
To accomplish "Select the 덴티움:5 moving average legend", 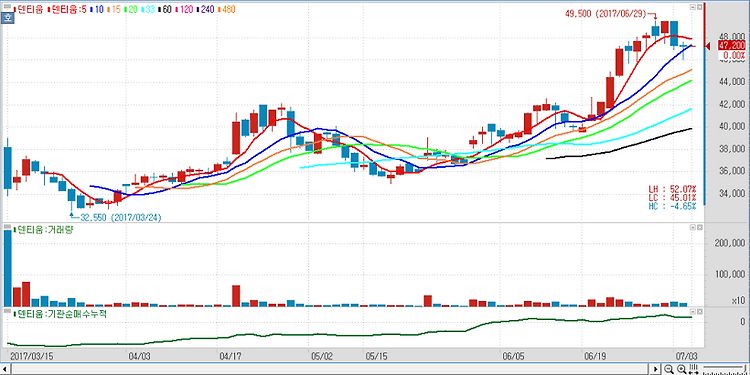I will (x=66, y=9).
